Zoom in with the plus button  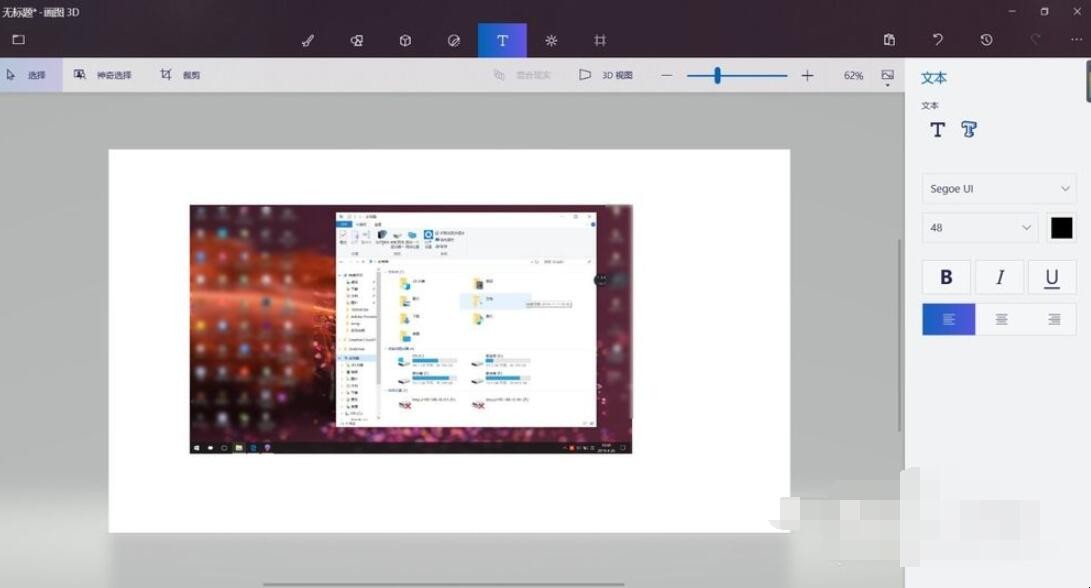point(807,75)
